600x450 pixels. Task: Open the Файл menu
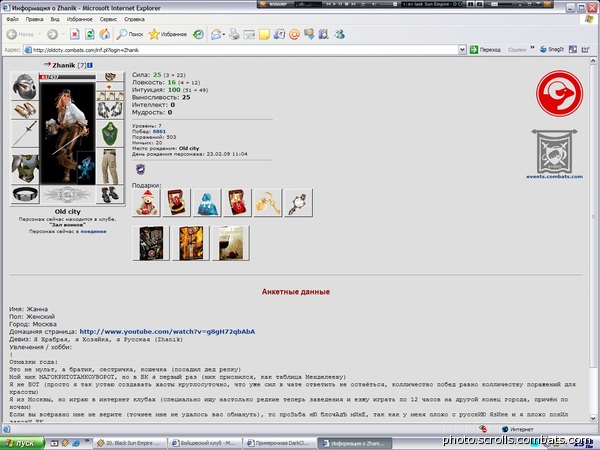click(x=12, y=19)
